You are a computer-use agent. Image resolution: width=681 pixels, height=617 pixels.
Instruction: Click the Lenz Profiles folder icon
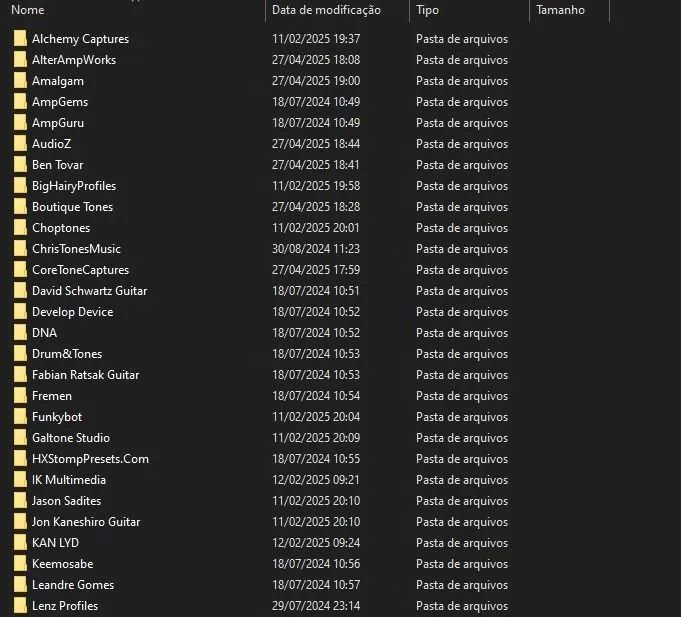[x=20, y=606]
